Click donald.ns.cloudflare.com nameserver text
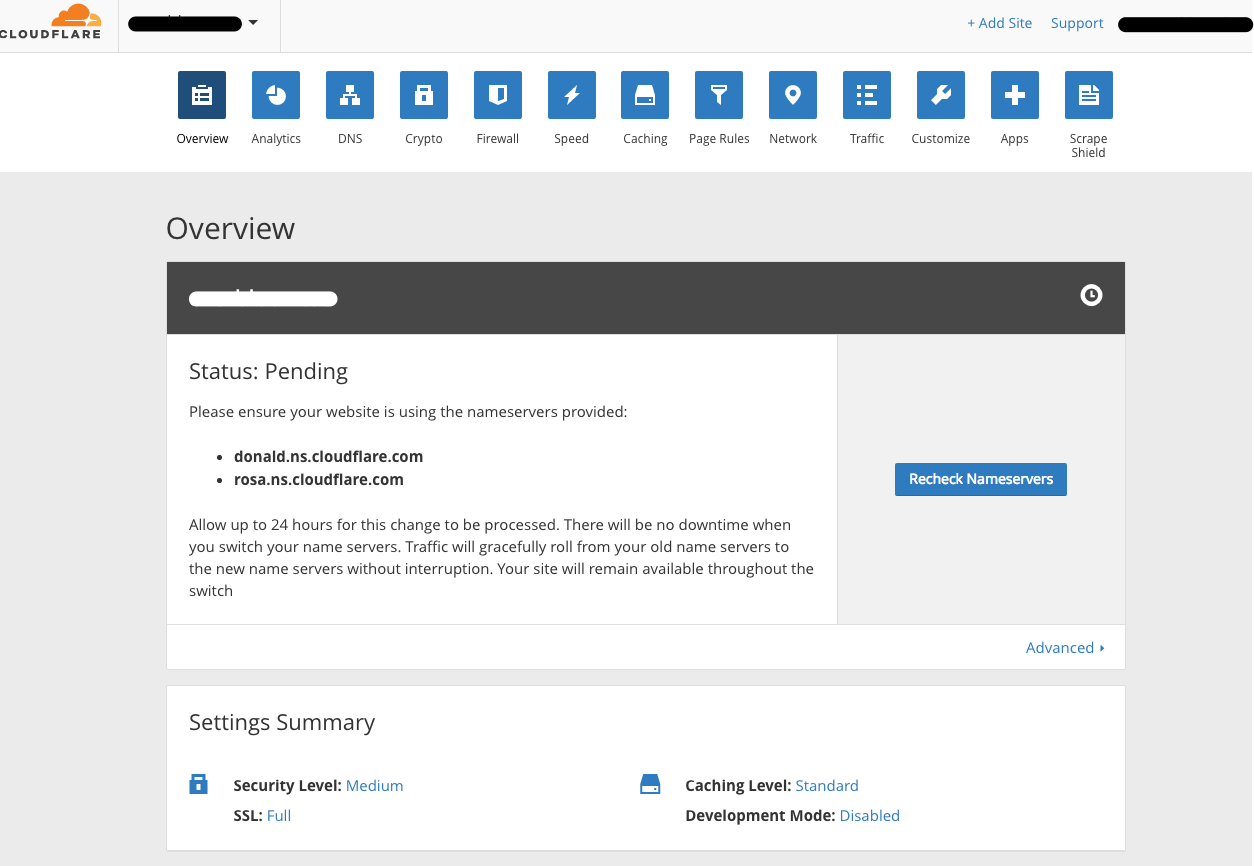Image resolution: width=1254 pixels, height=866 pixels. pos(328,456)
